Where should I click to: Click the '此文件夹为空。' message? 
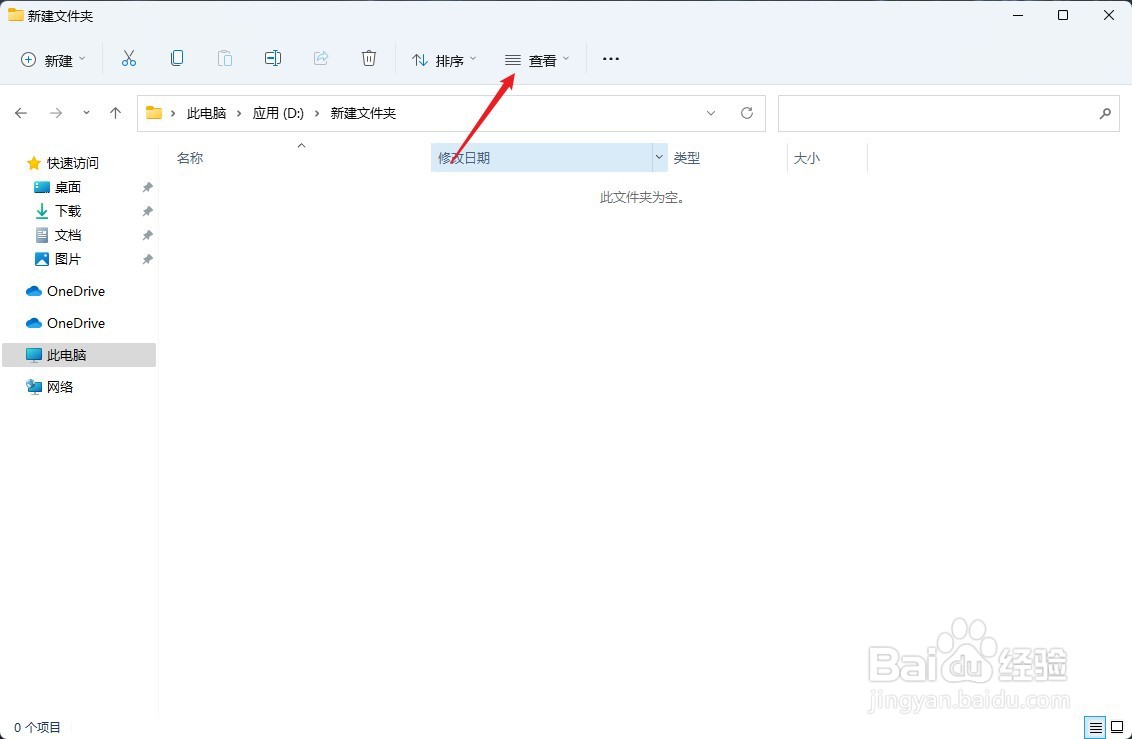(643, 197)
